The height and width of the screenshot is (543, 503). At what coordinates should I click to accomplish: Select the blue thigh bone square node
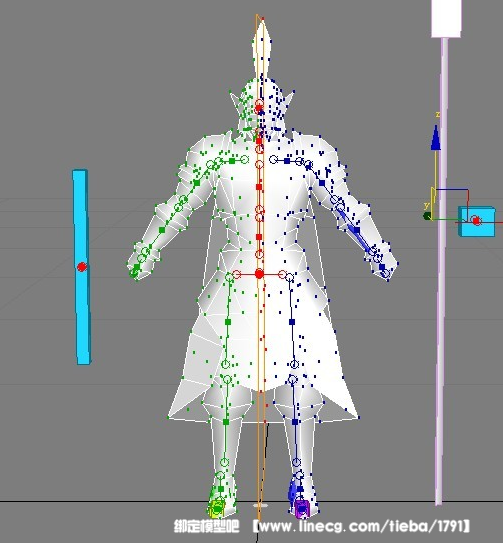pyautogui.click(x=292, y=322)
